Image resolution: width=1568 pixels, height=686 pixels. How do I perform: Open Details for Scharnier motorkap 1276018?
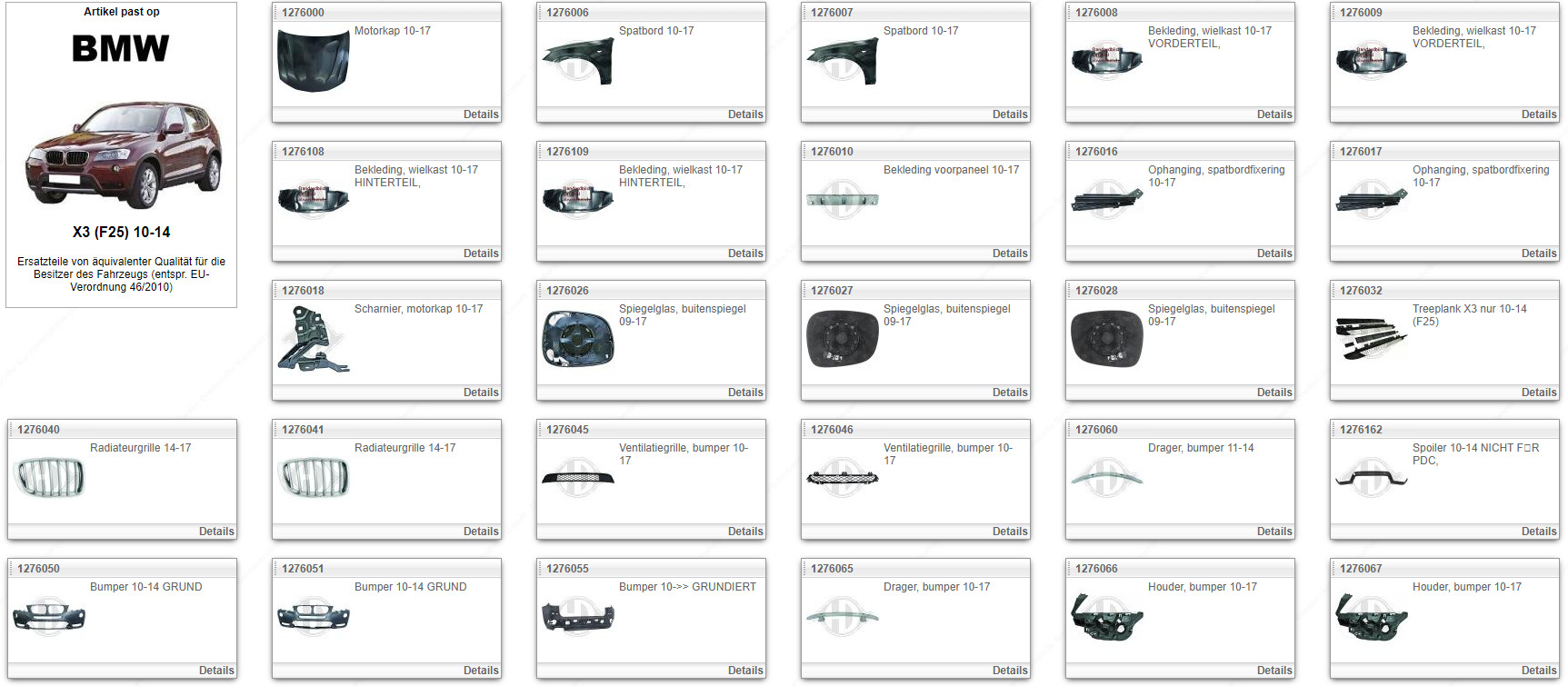click(481, 393)
